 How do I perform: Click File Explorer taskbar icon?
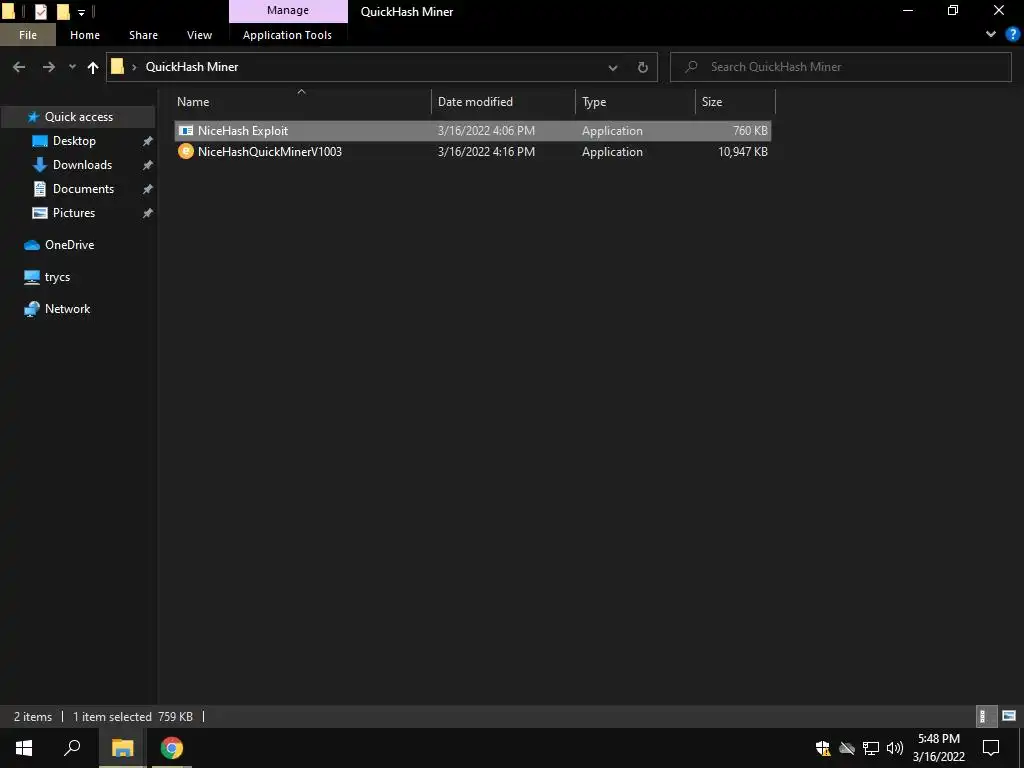click(122, 748)
